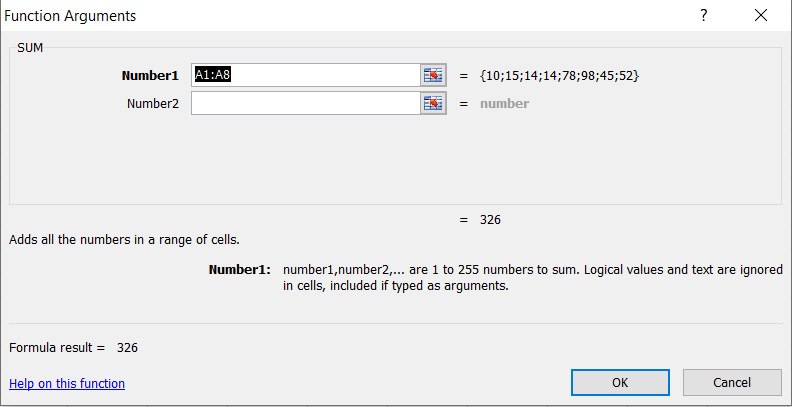Click the computed result 326 below the arguments box

490,219
